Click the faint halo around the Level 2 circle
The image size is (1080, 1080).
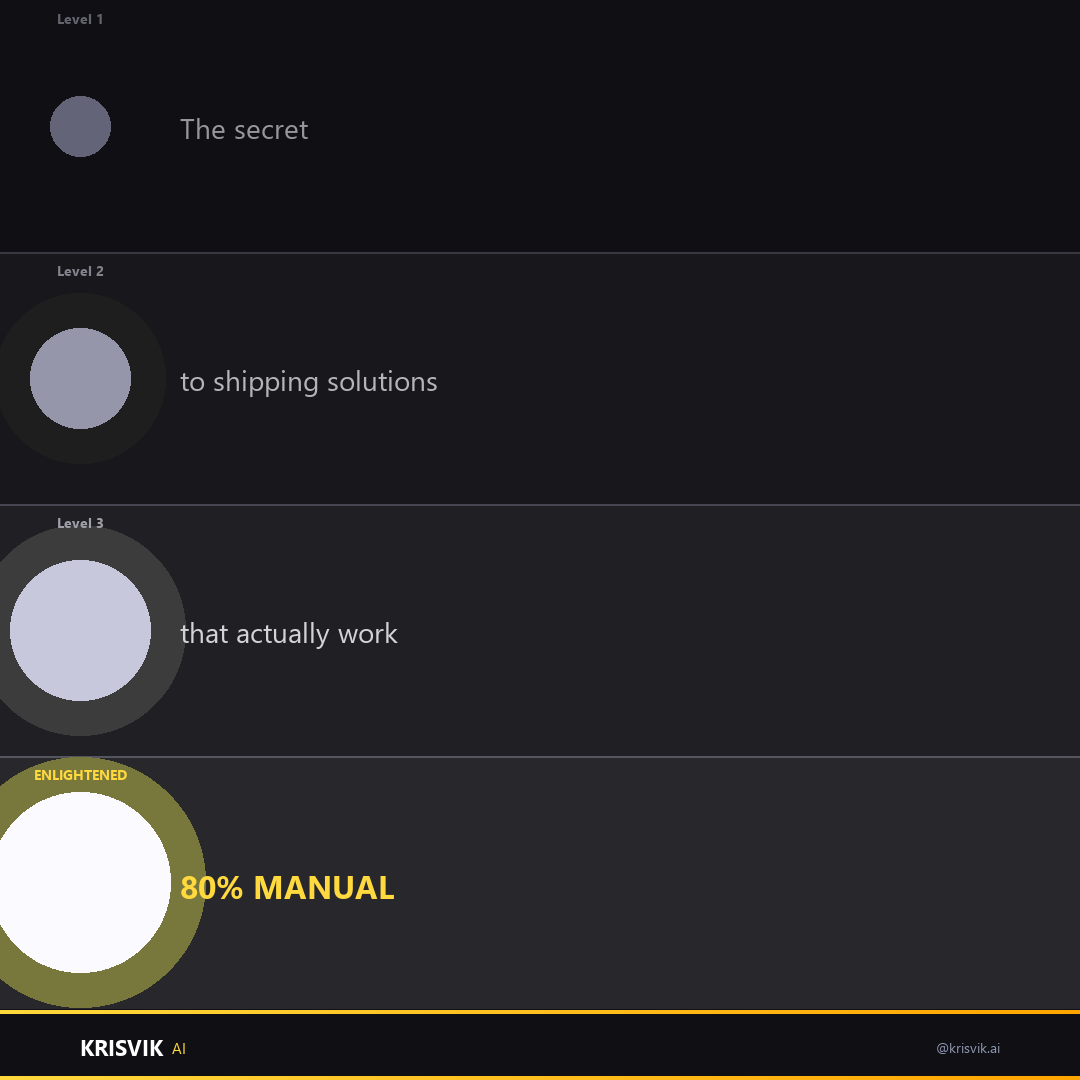tap(148, 379)
